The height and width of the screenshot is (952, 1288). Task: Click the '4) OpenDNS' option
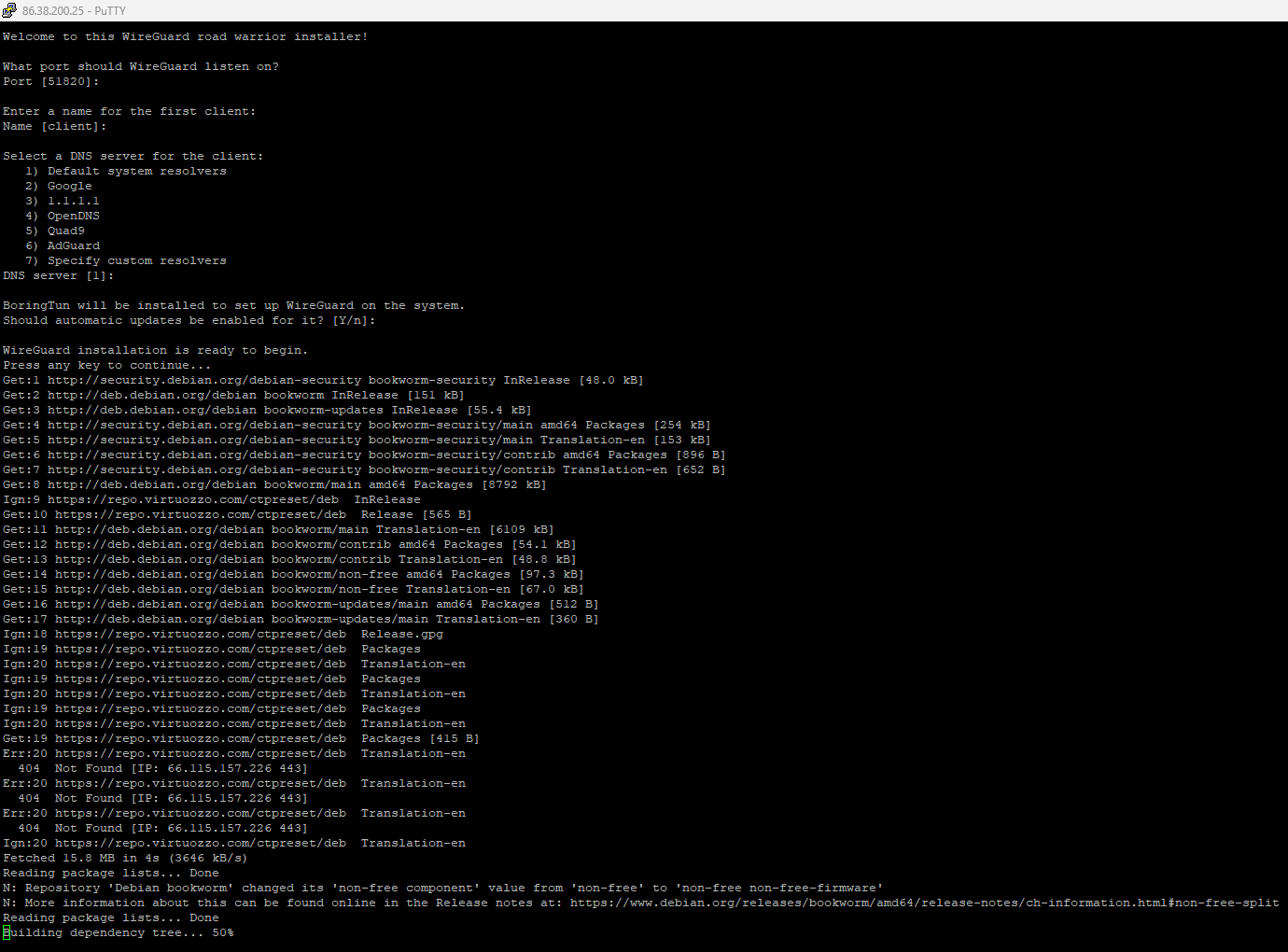click(x=63, y=216)
